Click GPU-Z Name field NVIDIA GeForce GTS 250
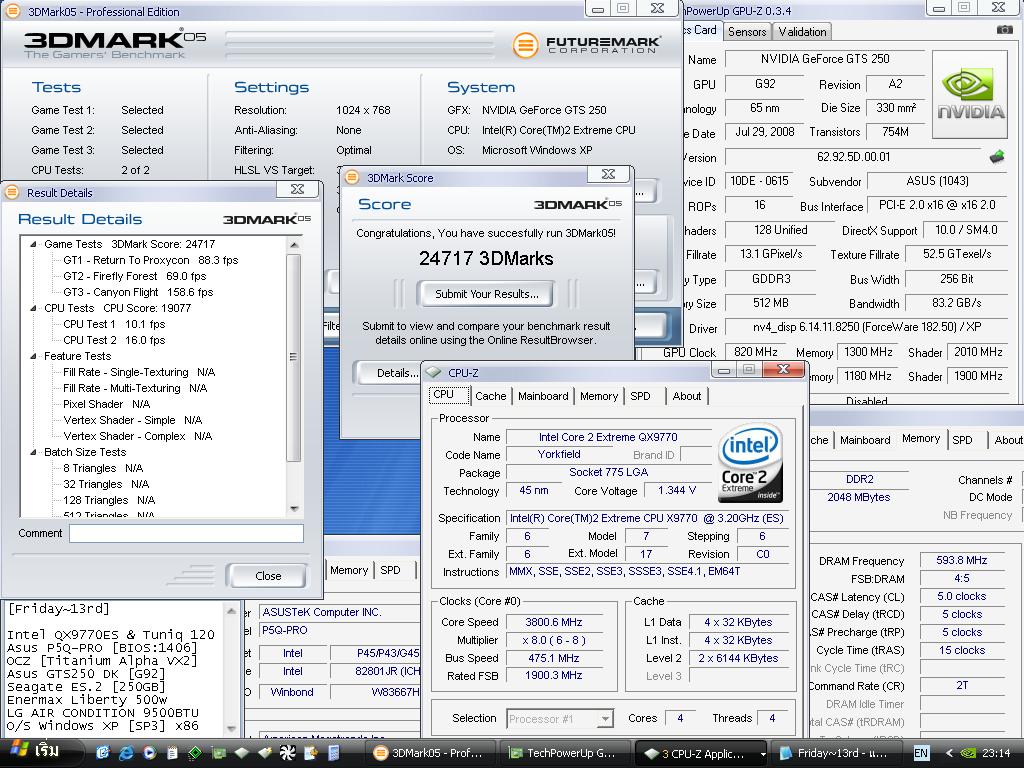Viewport: 1024px width, 768px height. point(825,59)
